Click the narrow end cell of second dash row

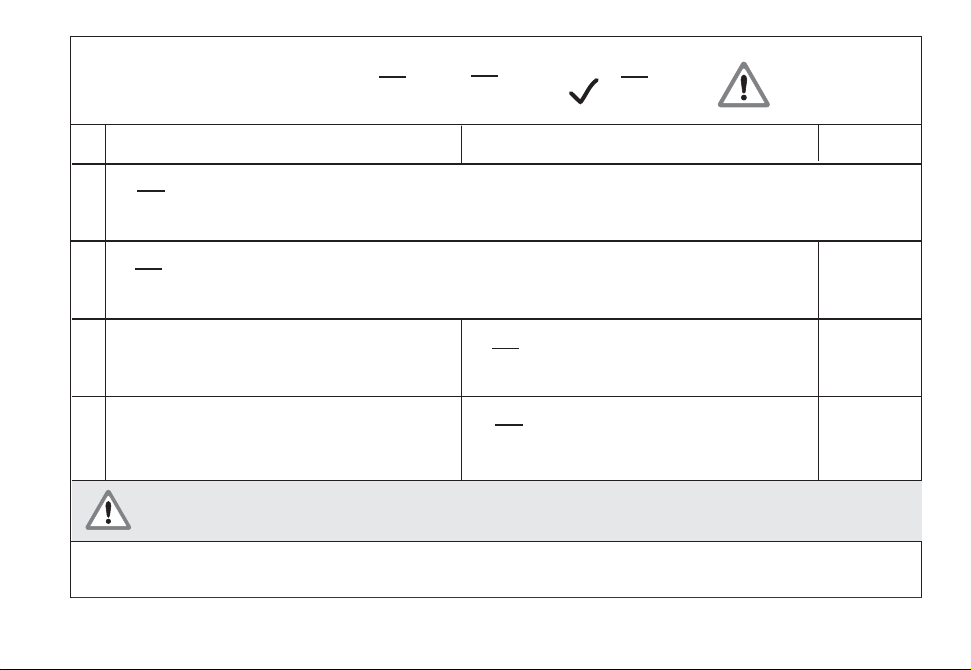pyautogui.click(x=870, y=280)
